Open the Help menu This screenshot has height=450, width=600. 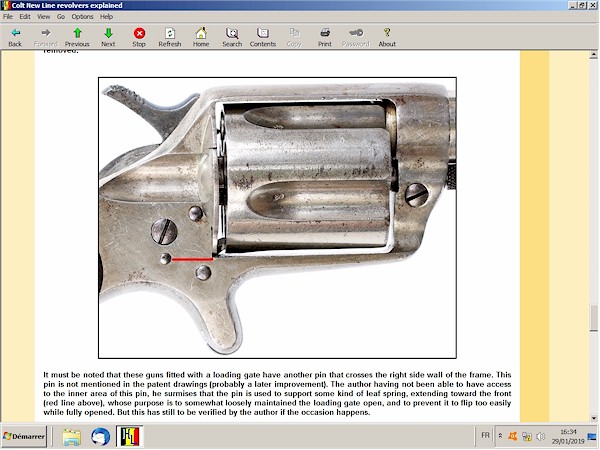106,16
